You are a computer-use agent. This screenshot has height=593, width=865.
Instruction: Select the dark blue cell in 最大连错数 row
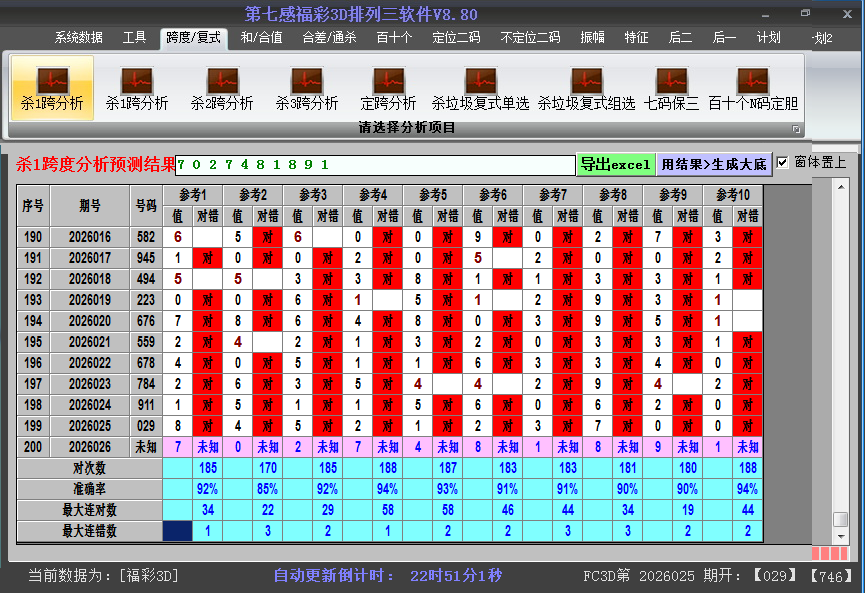pos(177,531)
